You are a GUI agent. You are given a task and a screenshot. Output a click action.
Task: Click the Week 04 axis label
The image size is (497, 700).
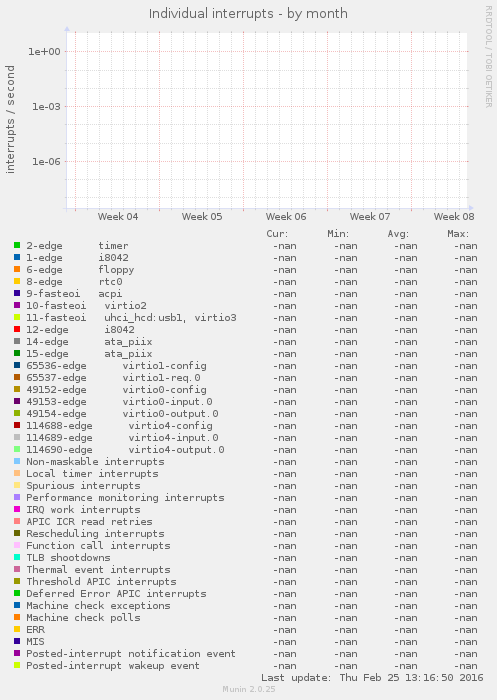pyautogui.click(x=118, y=217)
